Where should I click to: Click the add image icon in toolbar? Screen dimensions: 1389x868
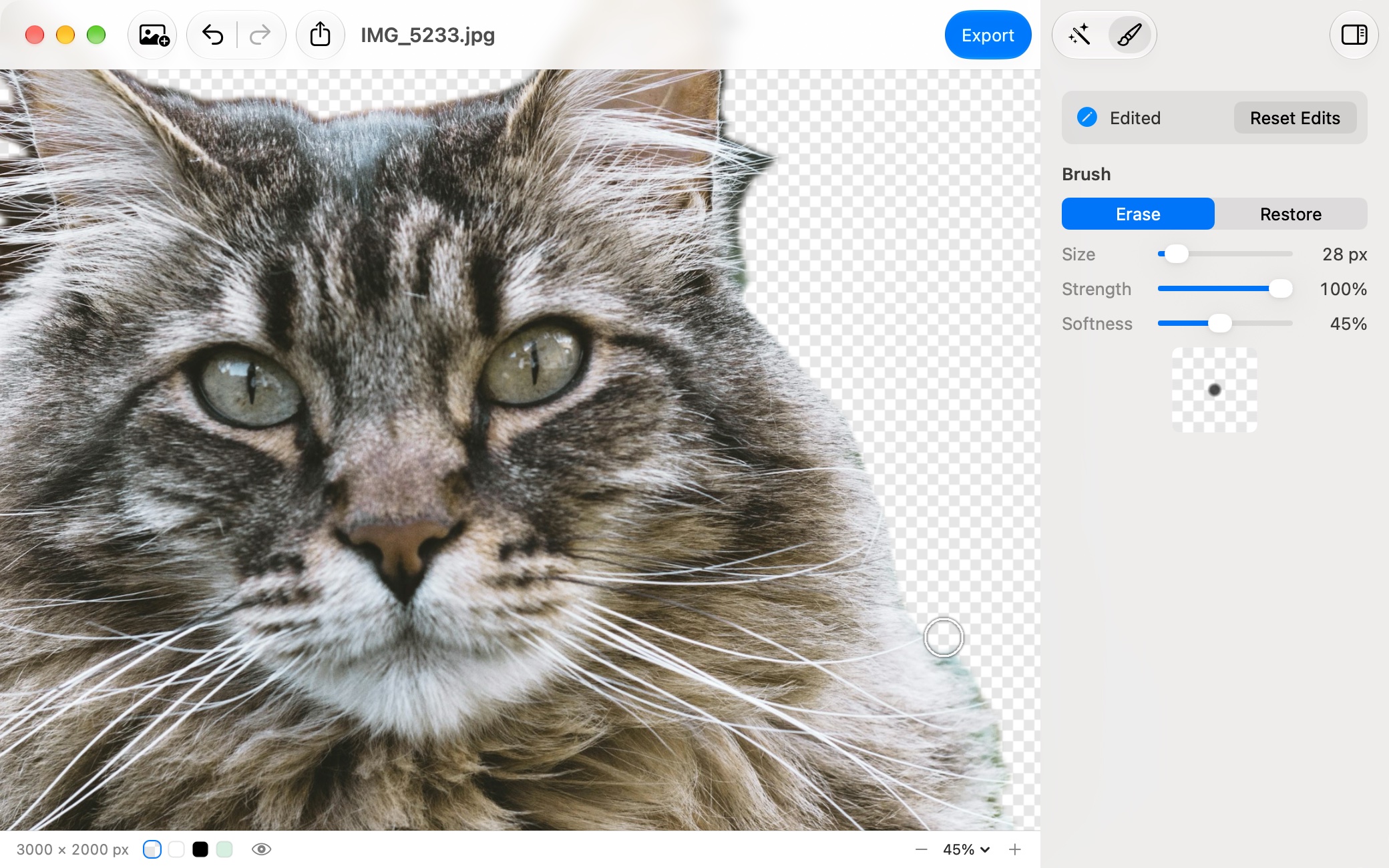tap(154, 35)
